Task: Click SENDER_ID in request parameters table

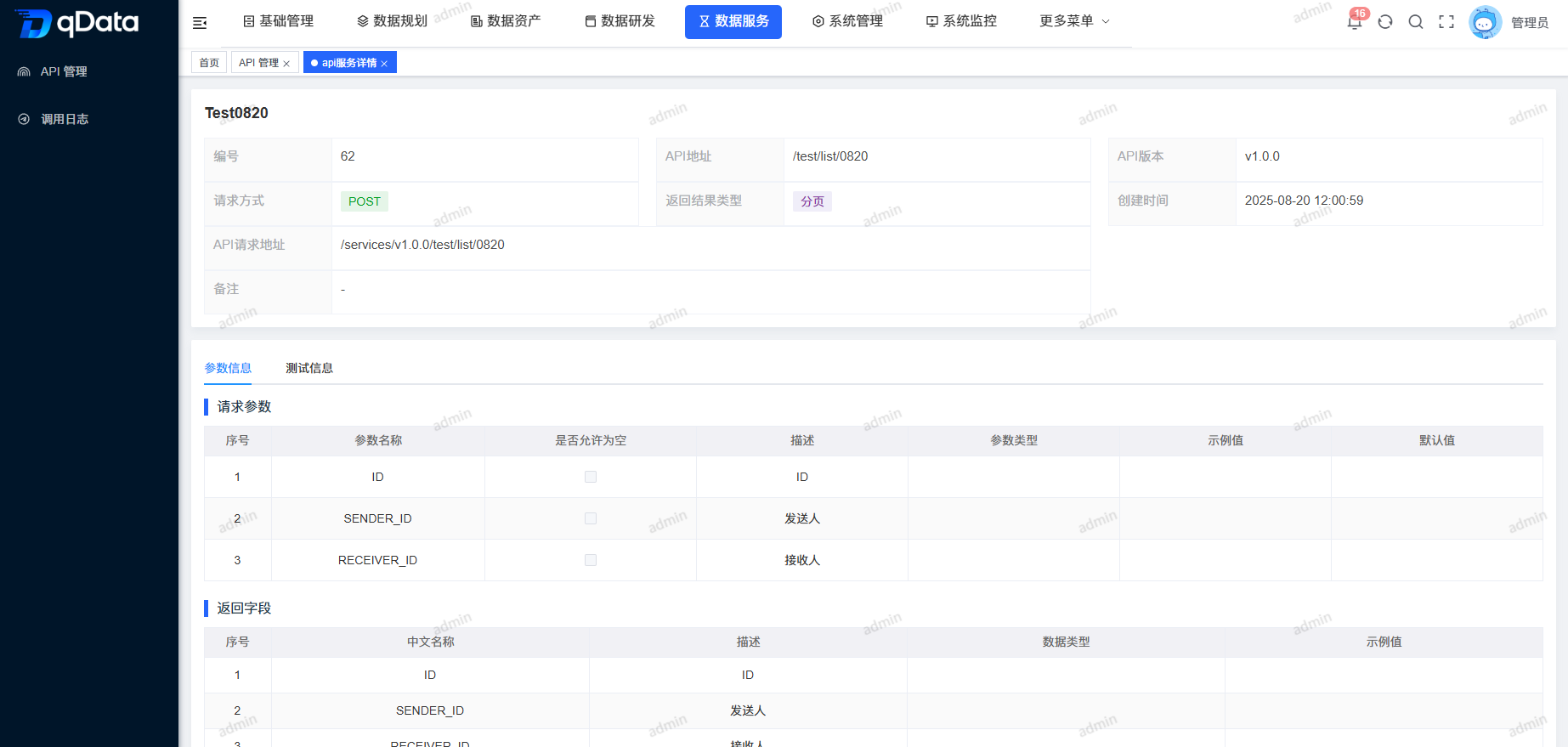Action: pos(377,518)
